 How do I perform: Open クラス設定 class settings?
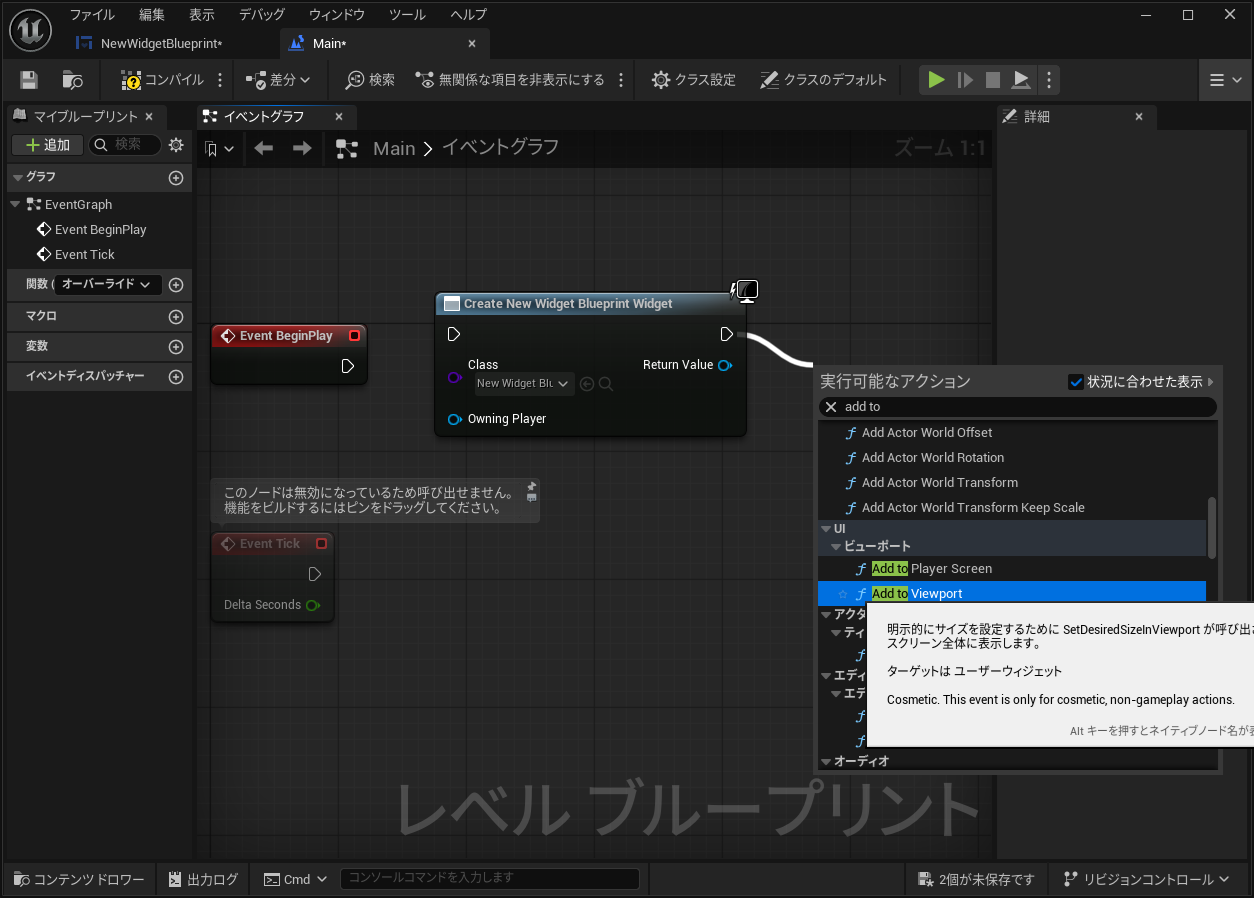693,80
